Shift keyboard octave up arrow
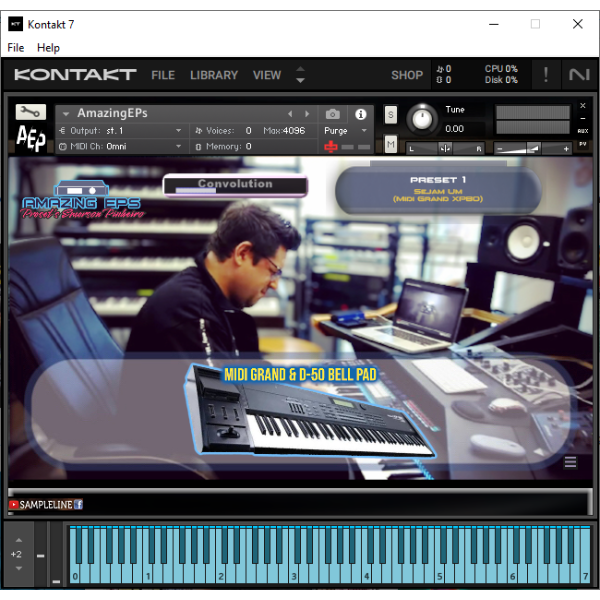 [x=19, y=540]
